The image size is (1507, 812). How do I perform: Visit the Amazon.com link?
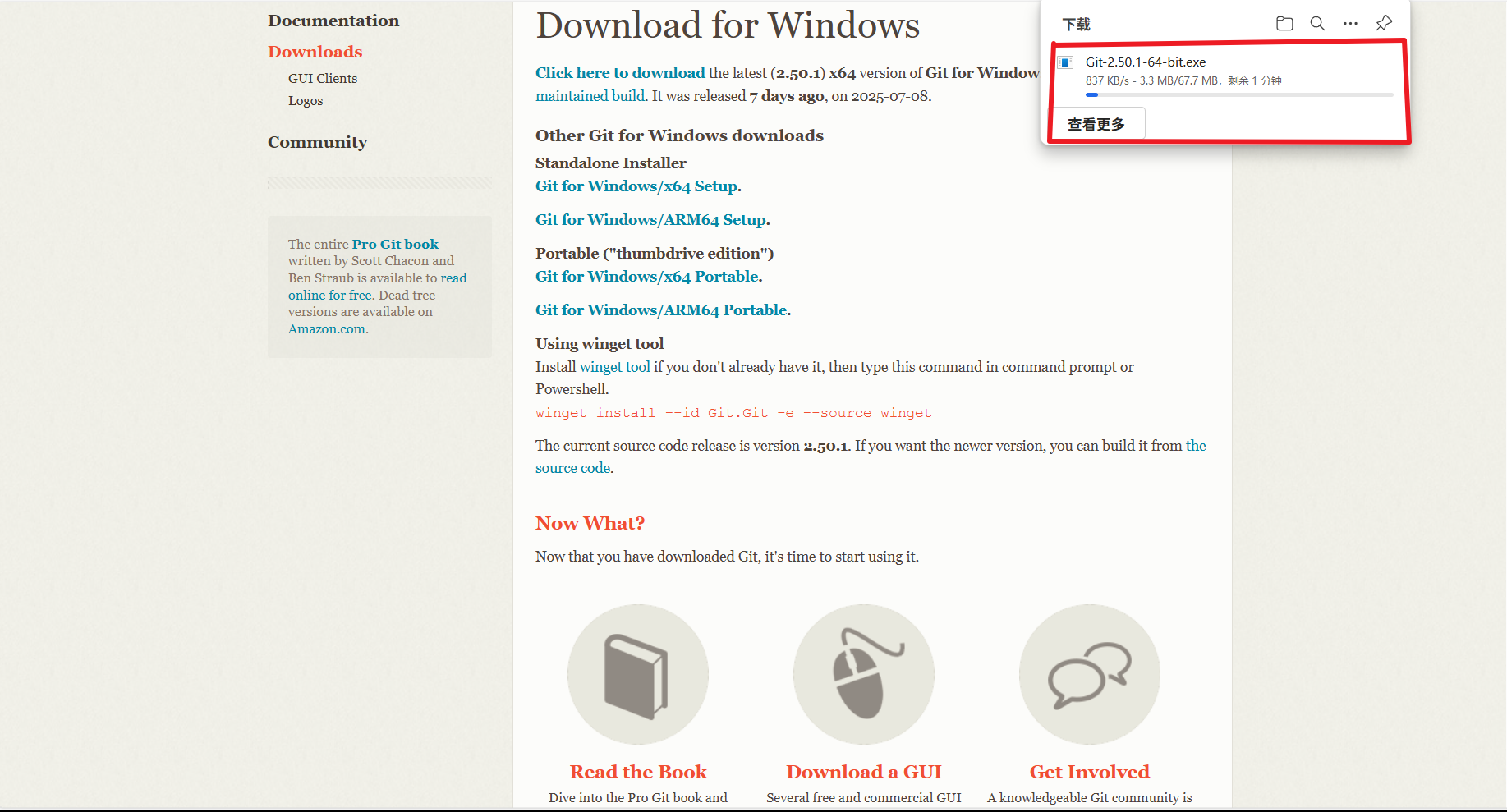tap(326, 328)
